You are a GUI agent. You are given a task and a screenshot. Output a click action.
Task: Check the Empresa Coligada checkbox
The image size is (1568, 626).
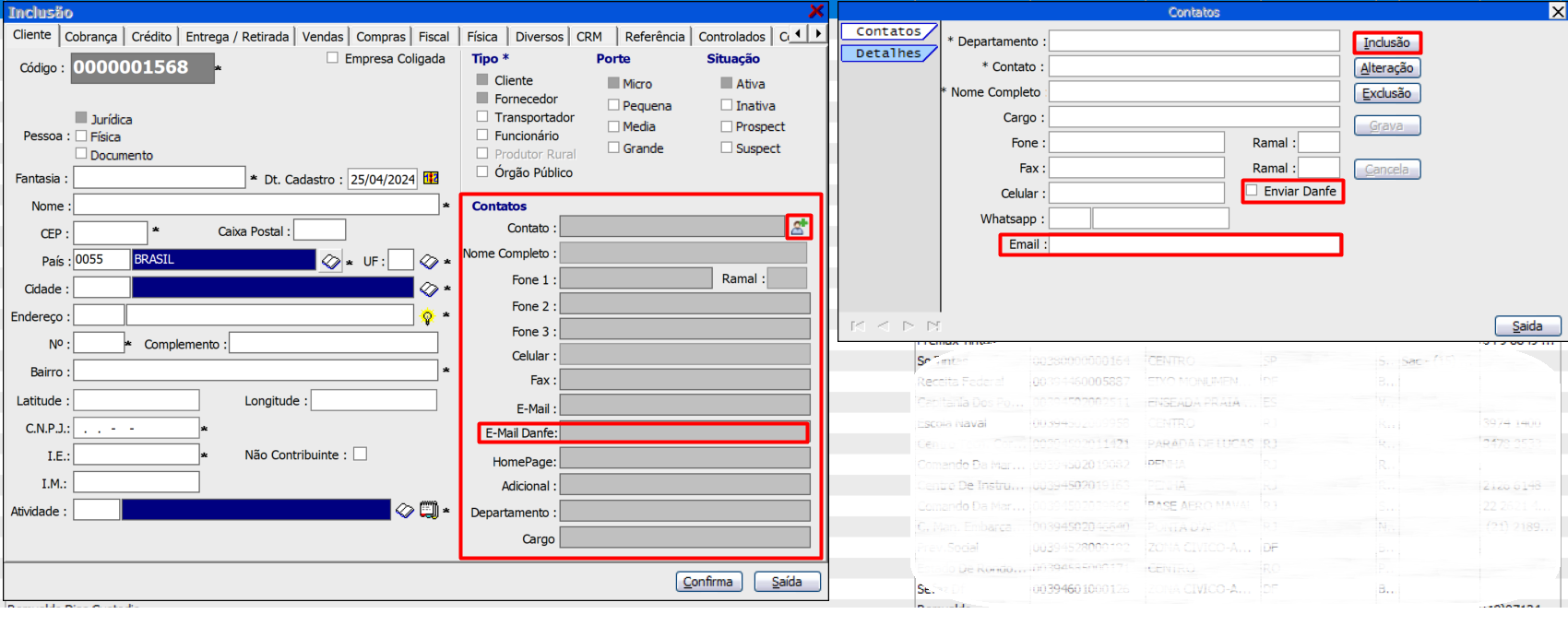point(332,58)
